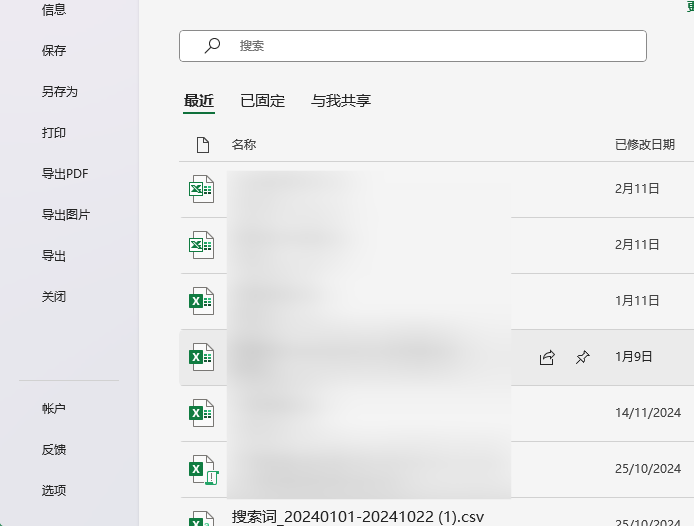Choose 保存 in the sidebar
Image resolution: width=694 pixels, height=526 pixels.
[54, 50]
